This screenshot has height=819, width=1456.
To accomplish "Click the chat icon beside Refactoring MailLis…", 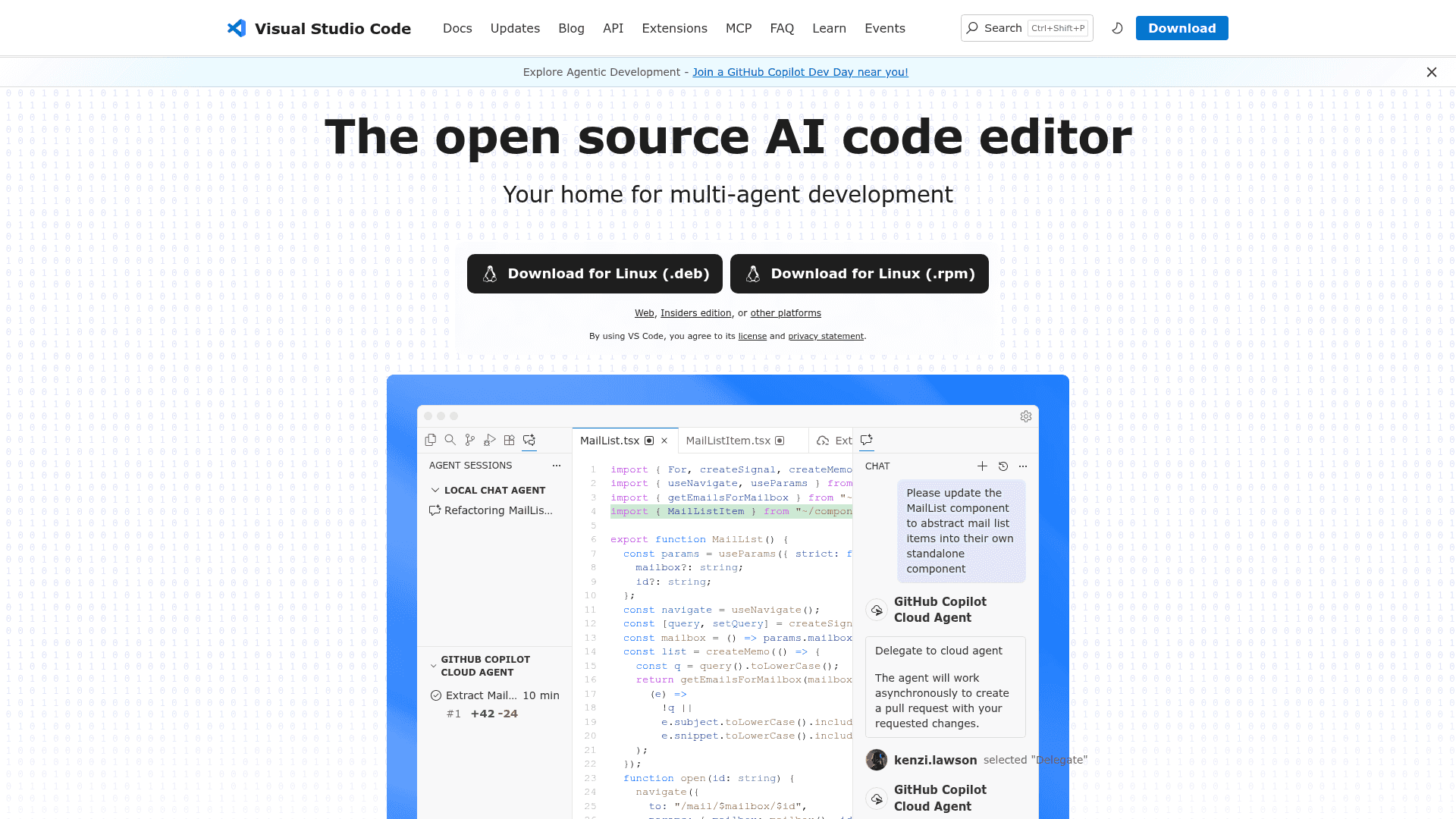I will pyautogui.click(x=435, y=510).
